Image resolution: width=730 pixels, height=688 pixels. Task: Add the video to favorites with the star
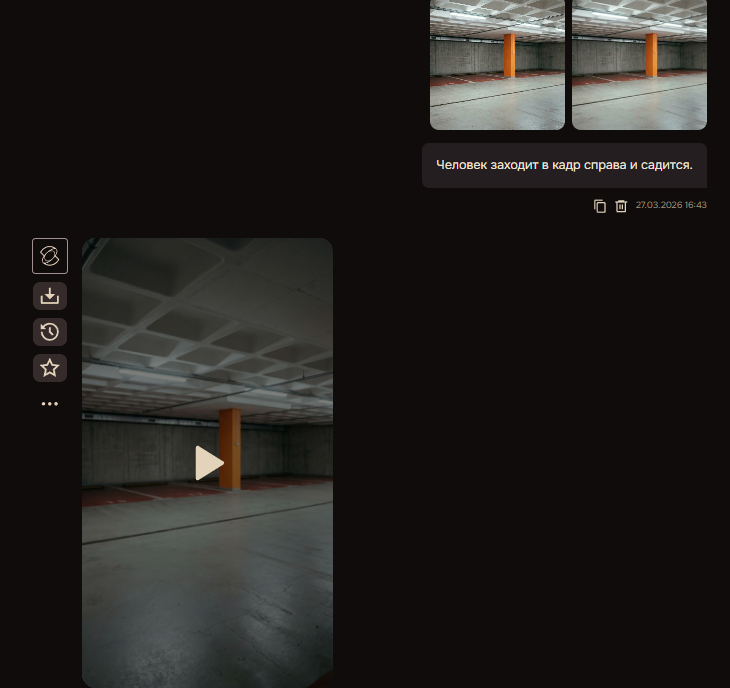[x=50, y=368]
